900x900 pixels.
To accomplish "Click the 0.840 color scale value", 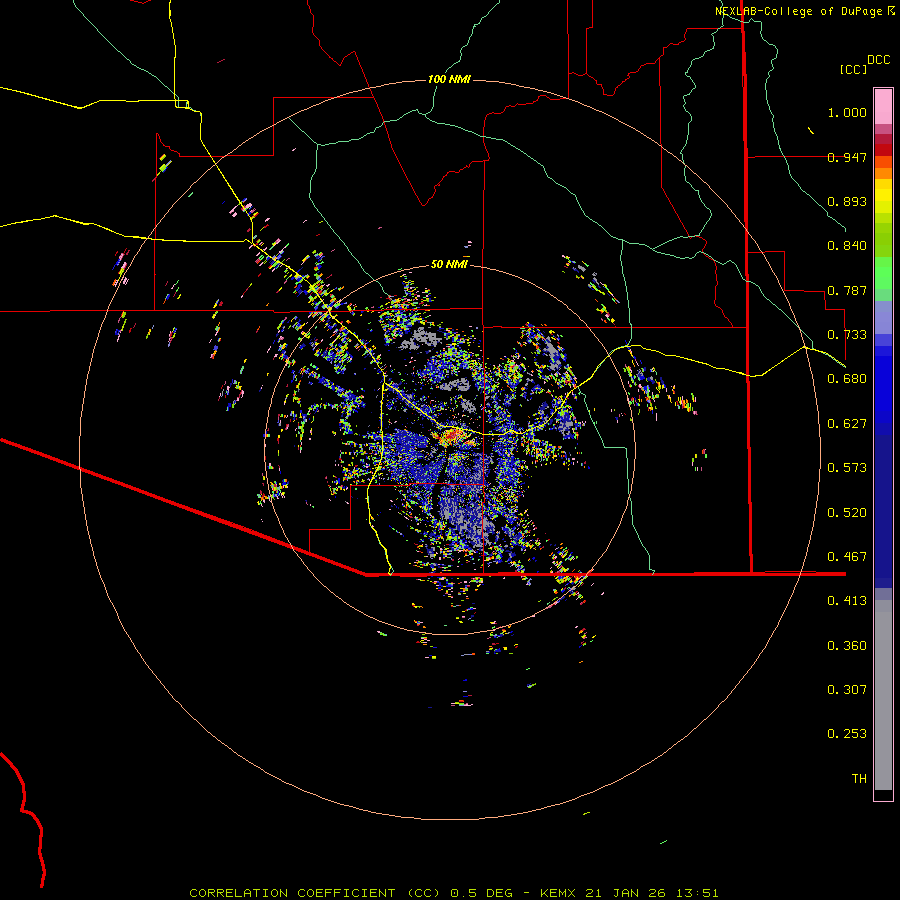I will click(x=847, y=246).
